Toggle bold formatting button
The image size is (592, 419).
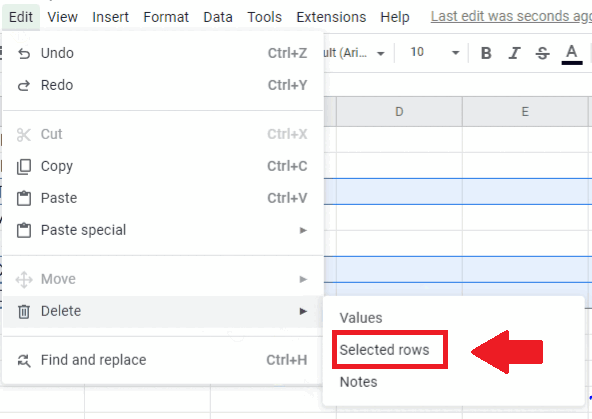(486, 53)
